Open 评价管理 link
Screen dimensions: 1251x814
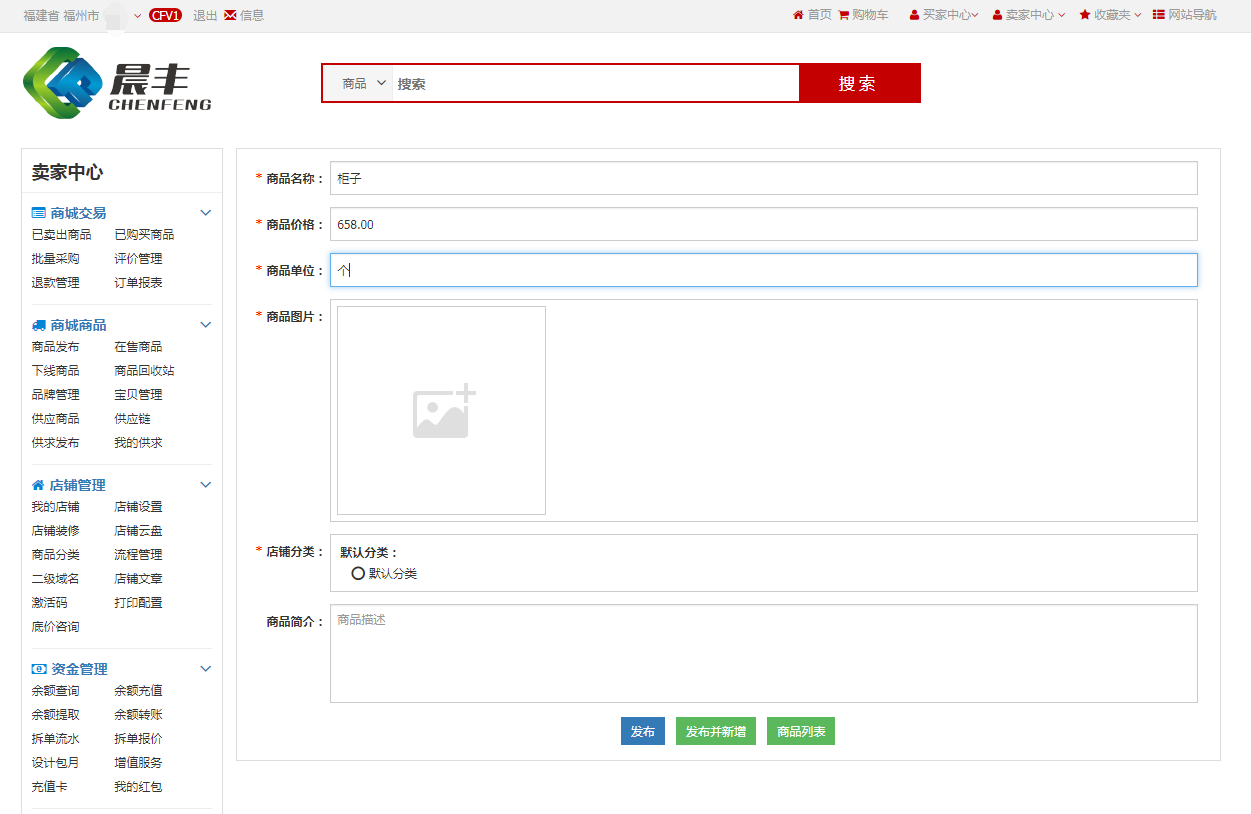pos(138,259)
